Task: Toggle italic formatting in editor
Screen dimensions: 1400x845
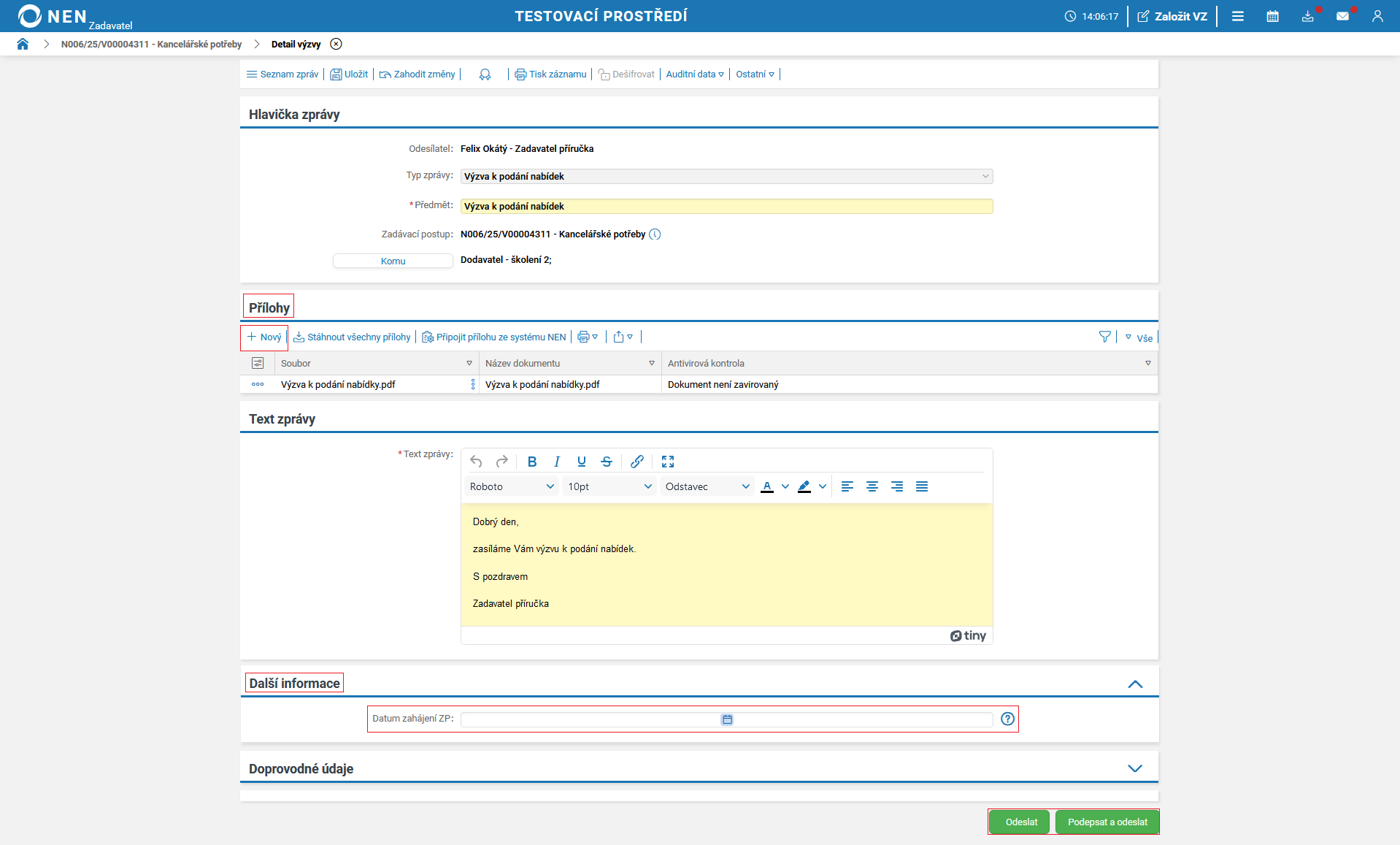Action: (556, 462)
